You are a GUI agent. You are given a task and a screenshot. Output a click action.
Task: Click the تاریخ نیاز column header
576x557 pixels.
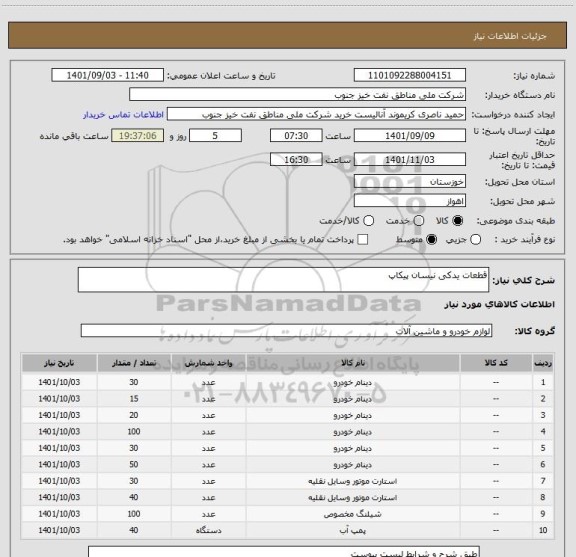click(x=59, y=363)
